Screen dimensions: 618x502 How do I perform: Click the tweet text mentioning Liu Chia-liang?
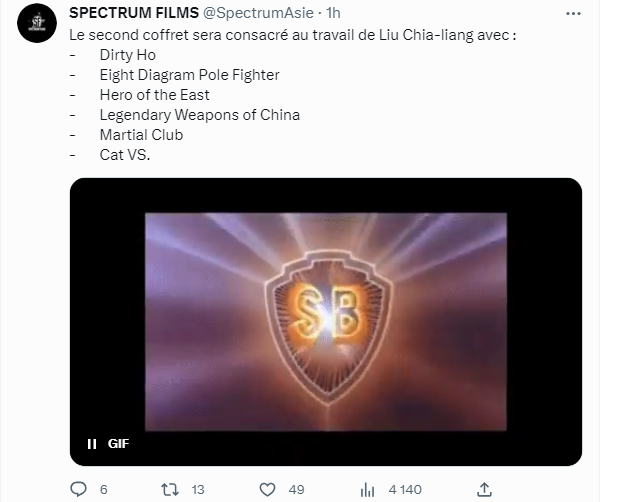(293, 35)
